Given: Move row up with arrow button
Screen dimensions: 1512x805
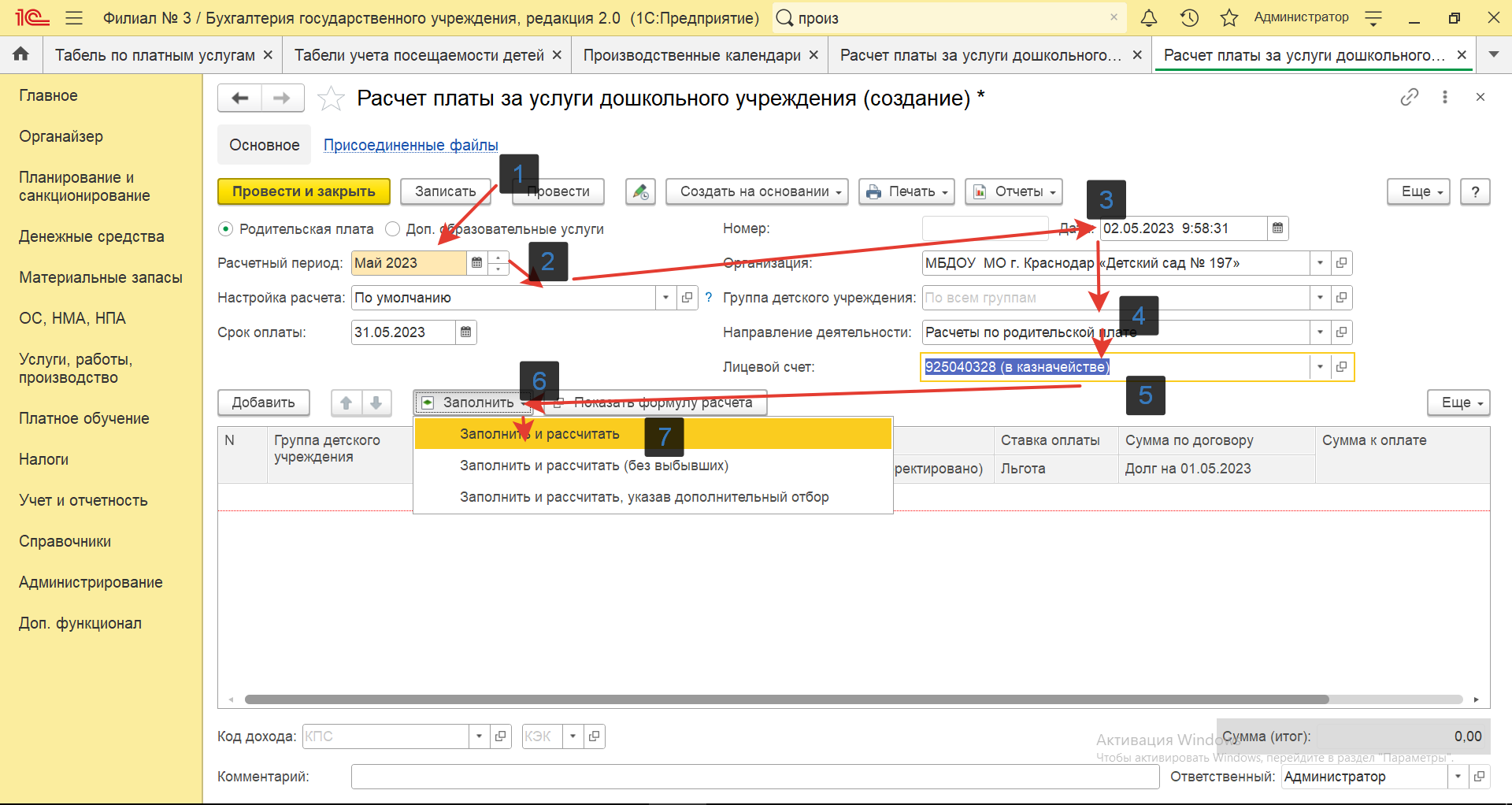Looking at the screenshot, I should (346, 402).
